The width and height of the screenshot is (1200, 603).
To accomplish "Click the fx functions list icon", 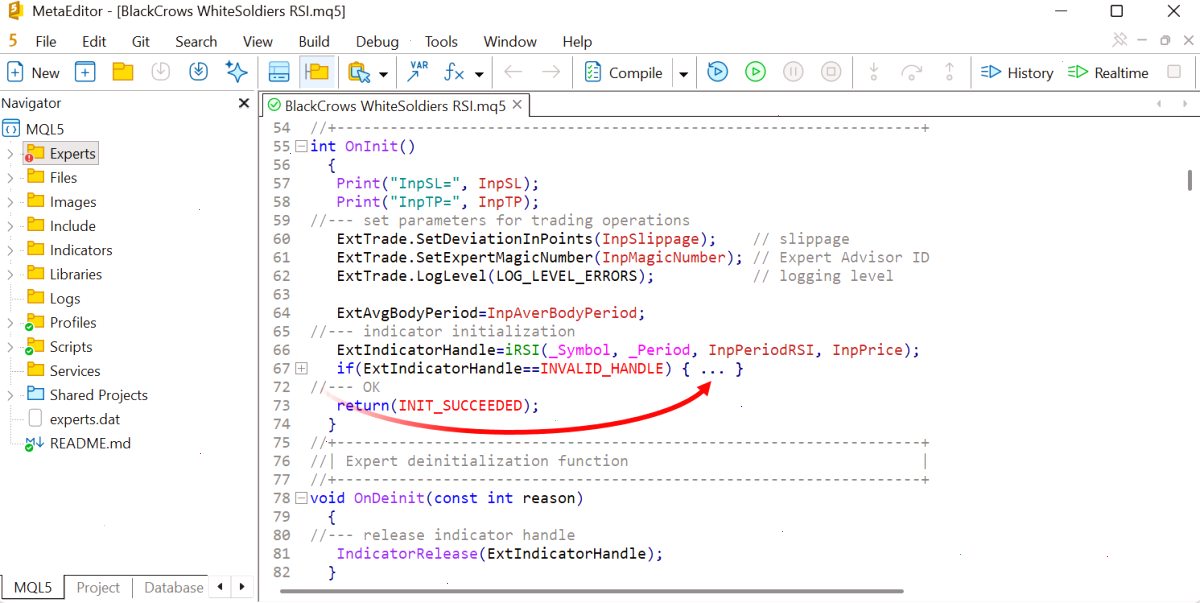I will pos(455,72).
